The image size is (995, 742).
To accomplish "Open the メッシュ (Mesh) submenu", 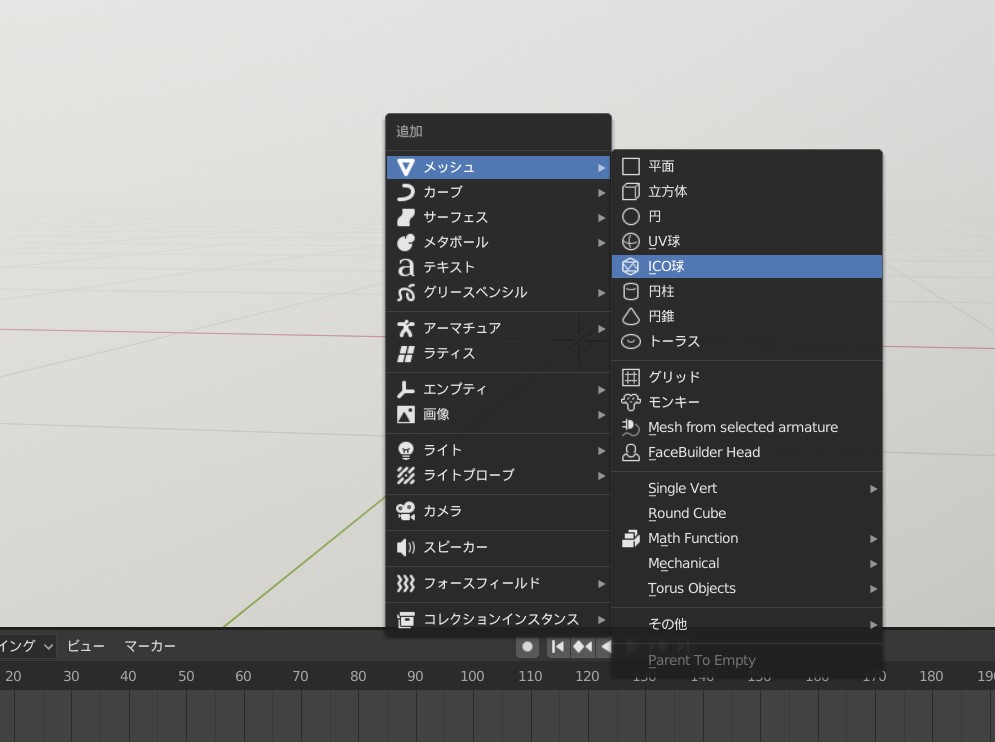I will click(x=498, y=167).
